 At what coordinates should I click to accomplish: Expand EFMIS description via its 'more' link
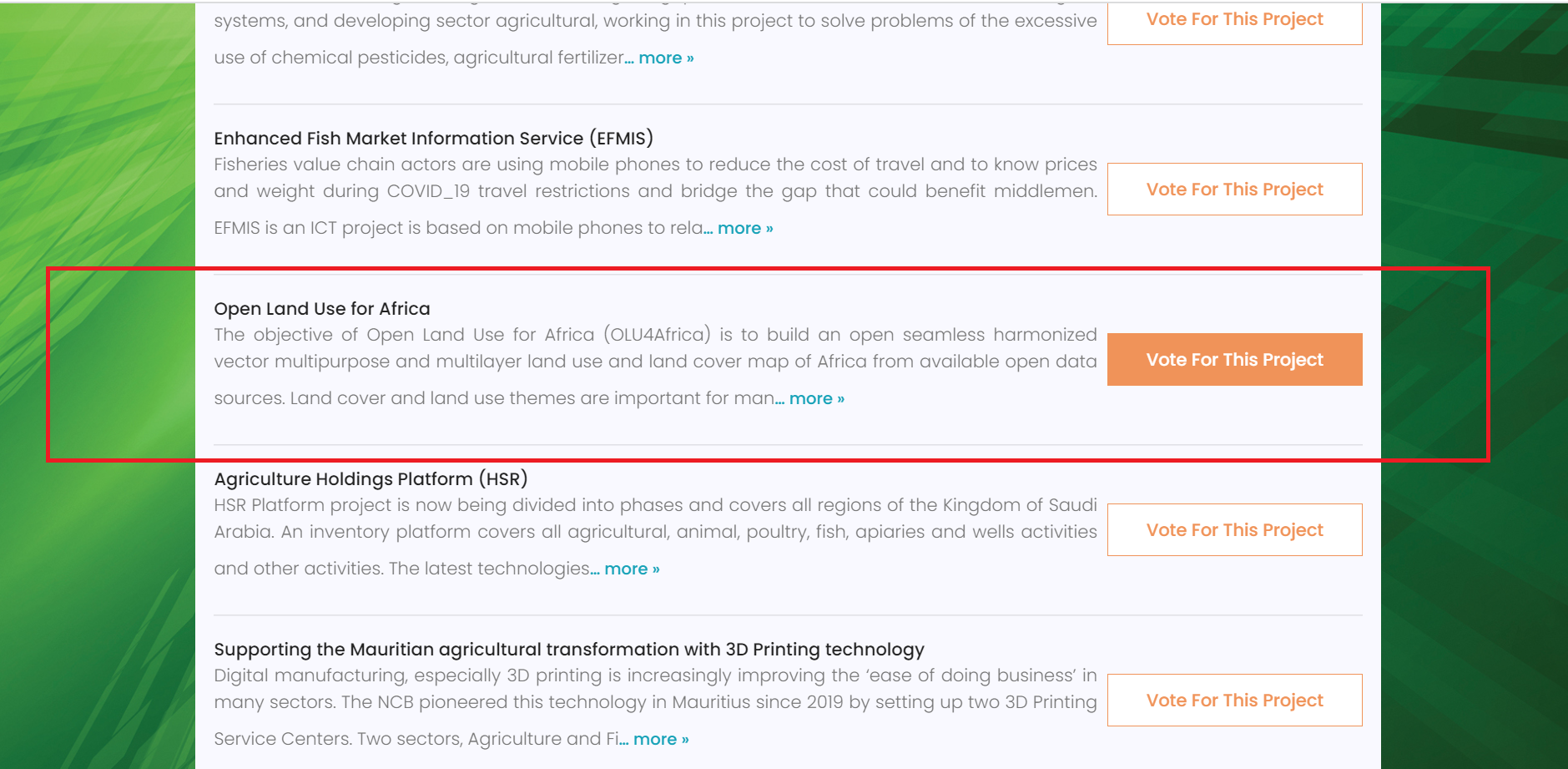point(745,228)
